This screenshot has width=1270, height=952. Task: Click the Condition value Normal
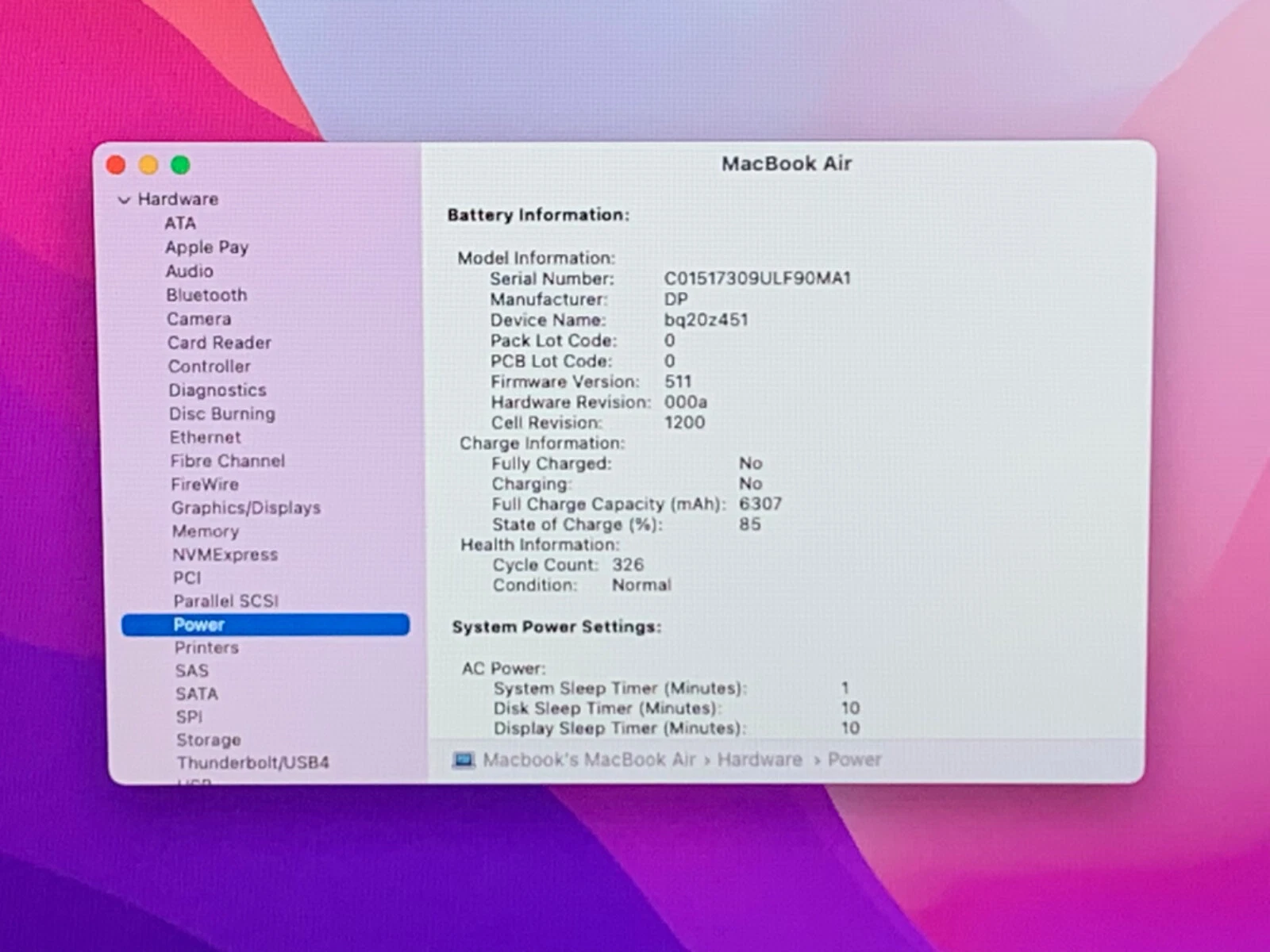641,585
